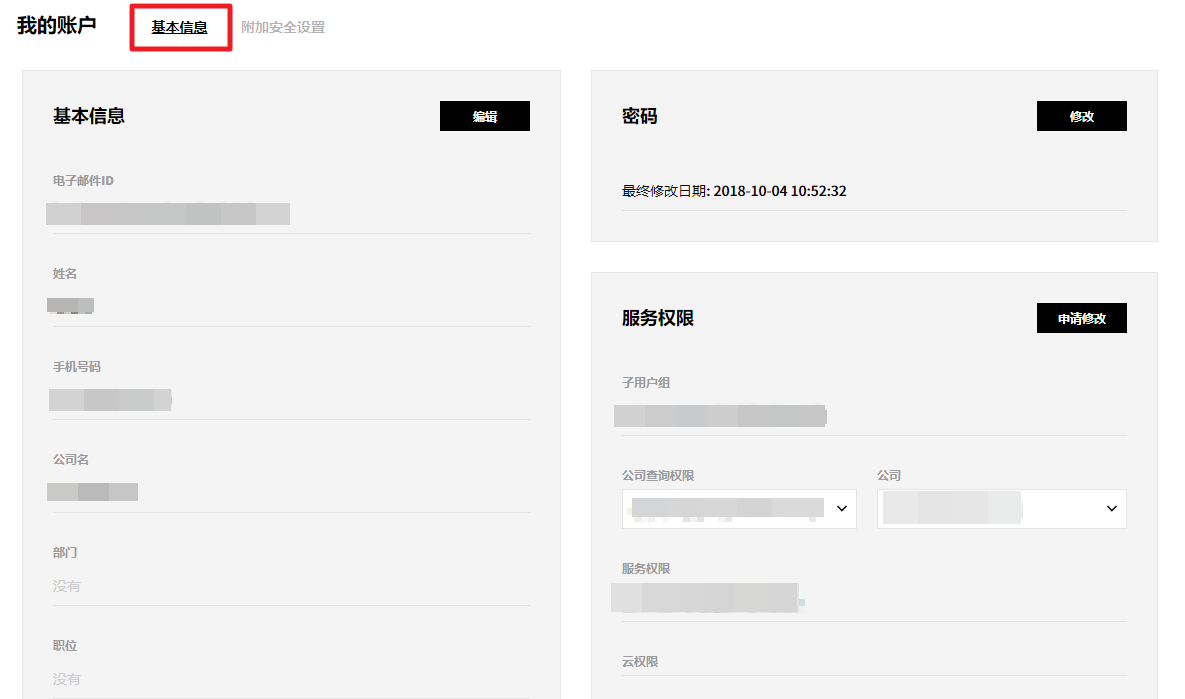Screen dimensions: 1185x699
Task: Click the 编辑 button for basic info
Action: tap(485, 116)
